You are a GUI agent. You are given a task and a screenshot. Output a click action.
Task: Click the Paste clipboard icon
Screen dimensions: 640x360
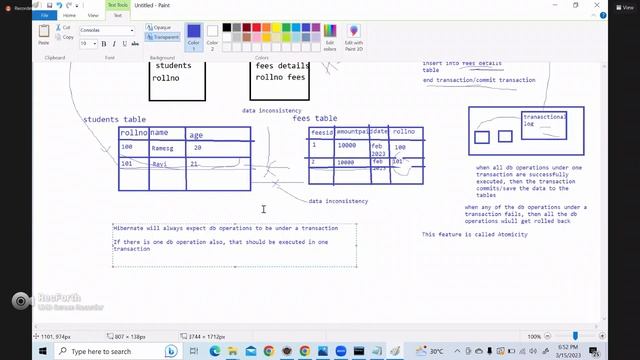(44, 31)
